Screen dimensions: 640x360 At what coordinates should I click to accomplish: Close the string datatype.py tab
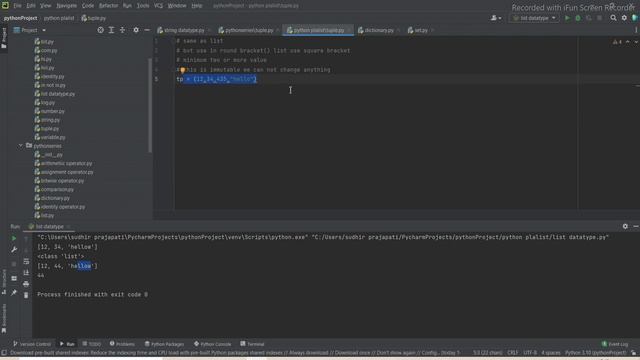click(x=209, y=30)
